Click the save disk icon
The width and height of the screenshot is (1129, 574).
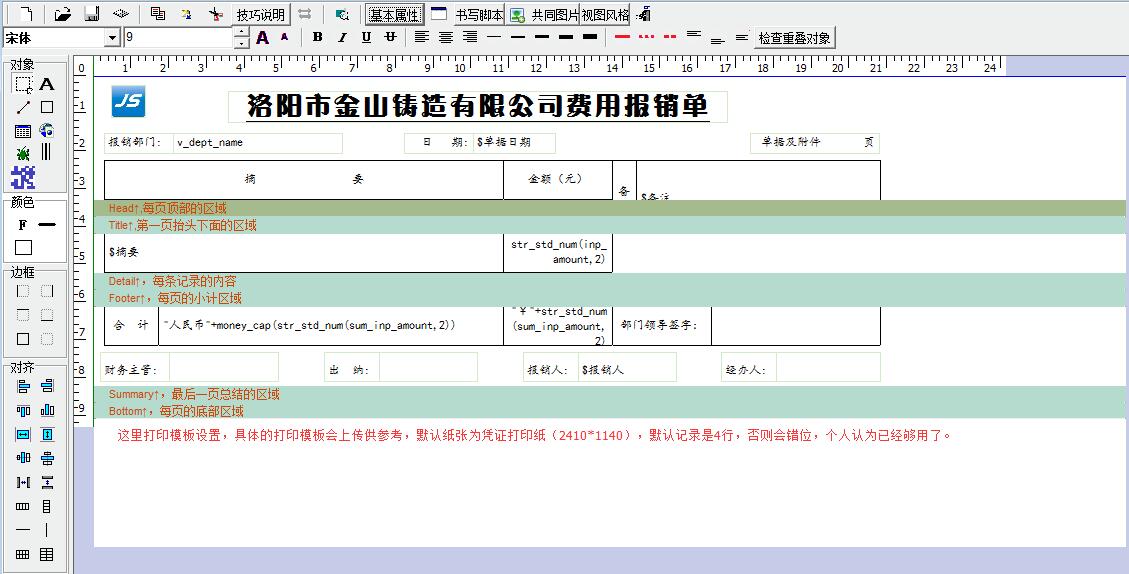pos(91,14)
